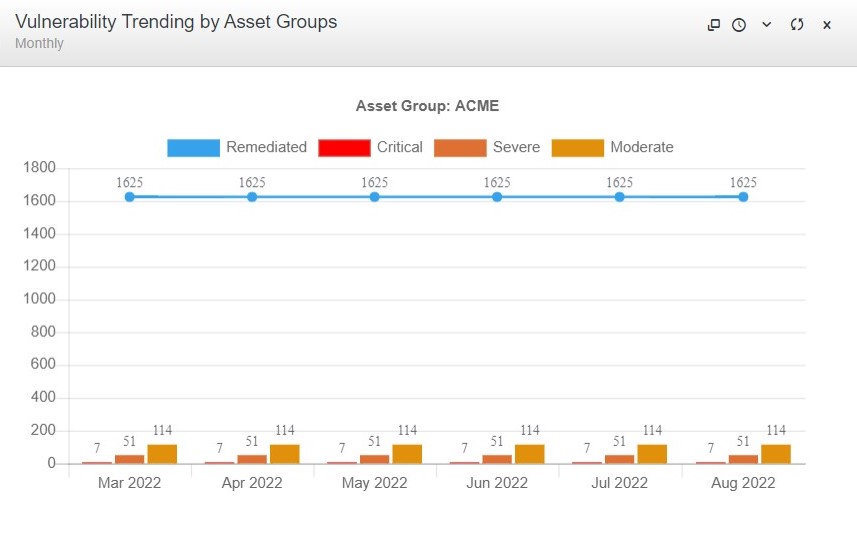Select the Aug 2022 Remediated line point
Viewport: 857px width, 560px height.
point(743,197)
